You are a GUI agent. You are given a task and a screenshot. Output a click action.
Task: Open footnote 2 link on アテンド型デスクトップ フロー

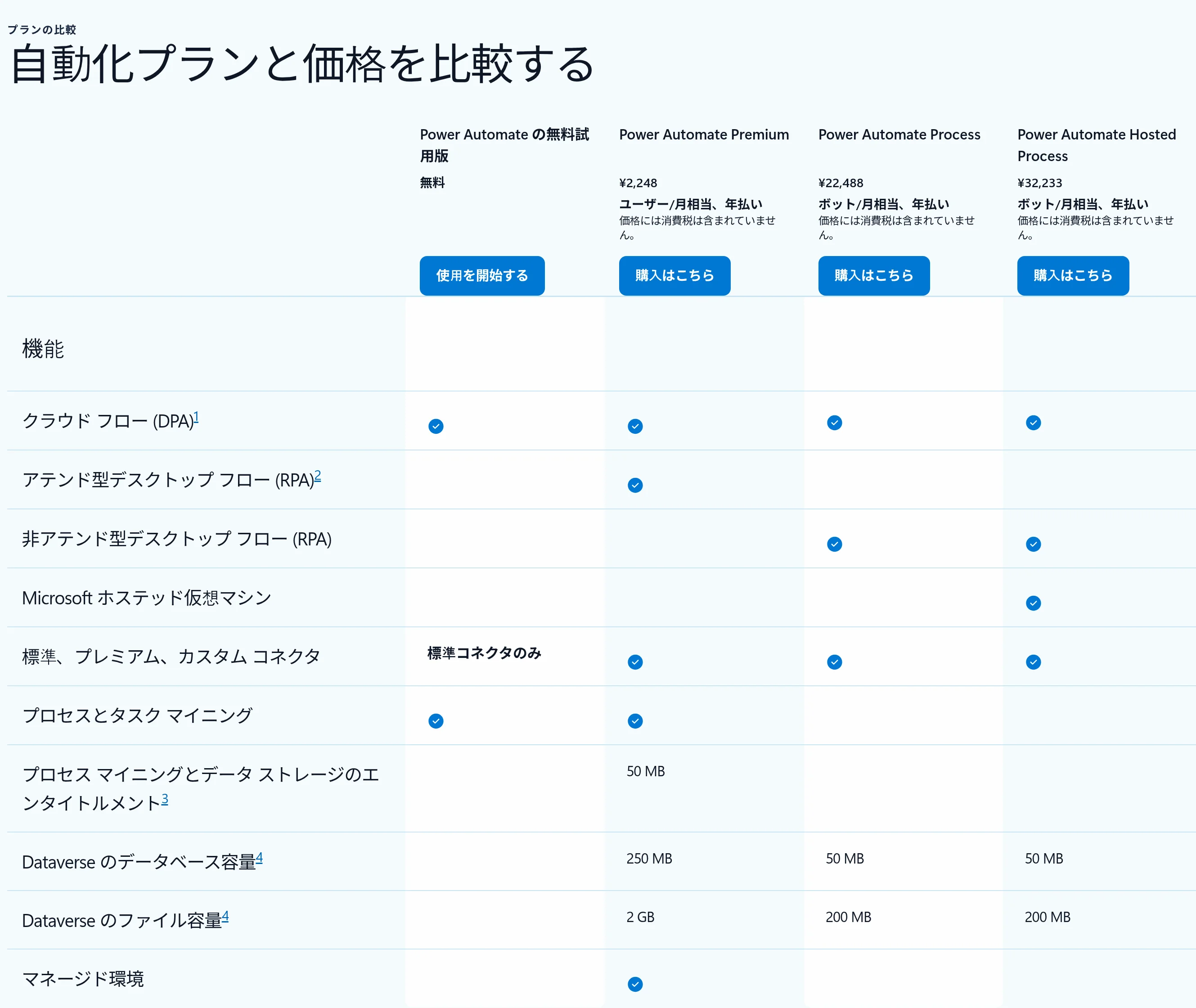coord(318,476)
